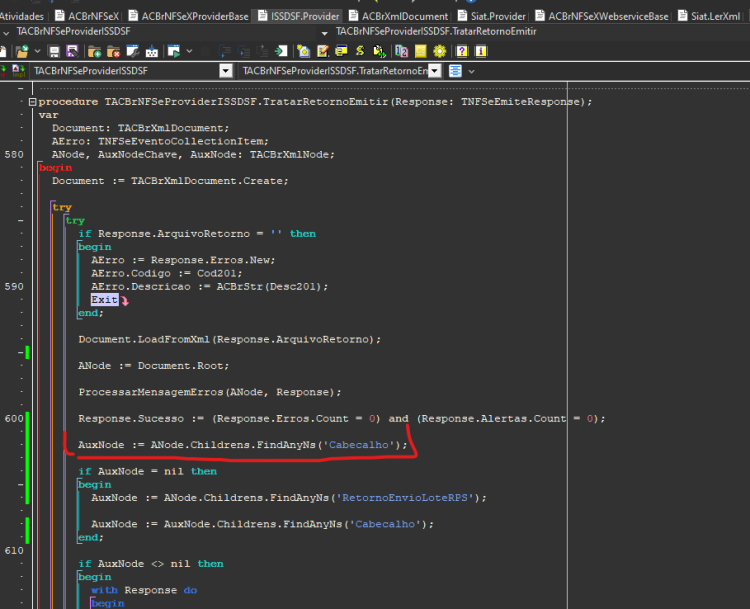750x609 pixels.
Task: Click the Open file toolbar icon
Action: click(22, 51)
